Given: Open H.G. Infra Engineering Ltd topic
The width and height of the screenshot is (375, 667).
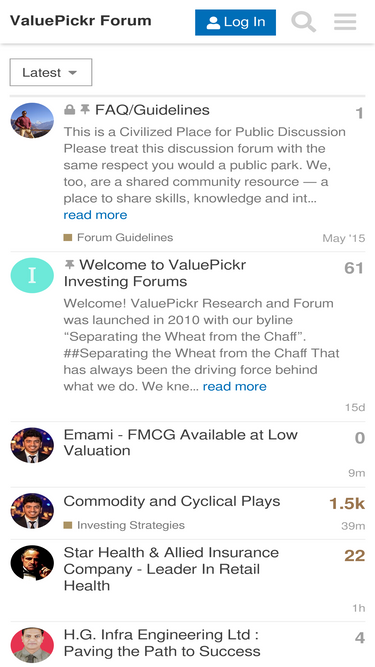Looking at the screenshot, I should point(162,643).
